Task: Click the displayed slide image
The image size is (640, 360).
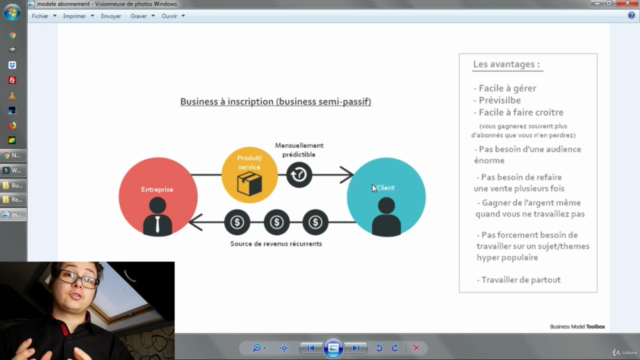Action: point(333,178)
